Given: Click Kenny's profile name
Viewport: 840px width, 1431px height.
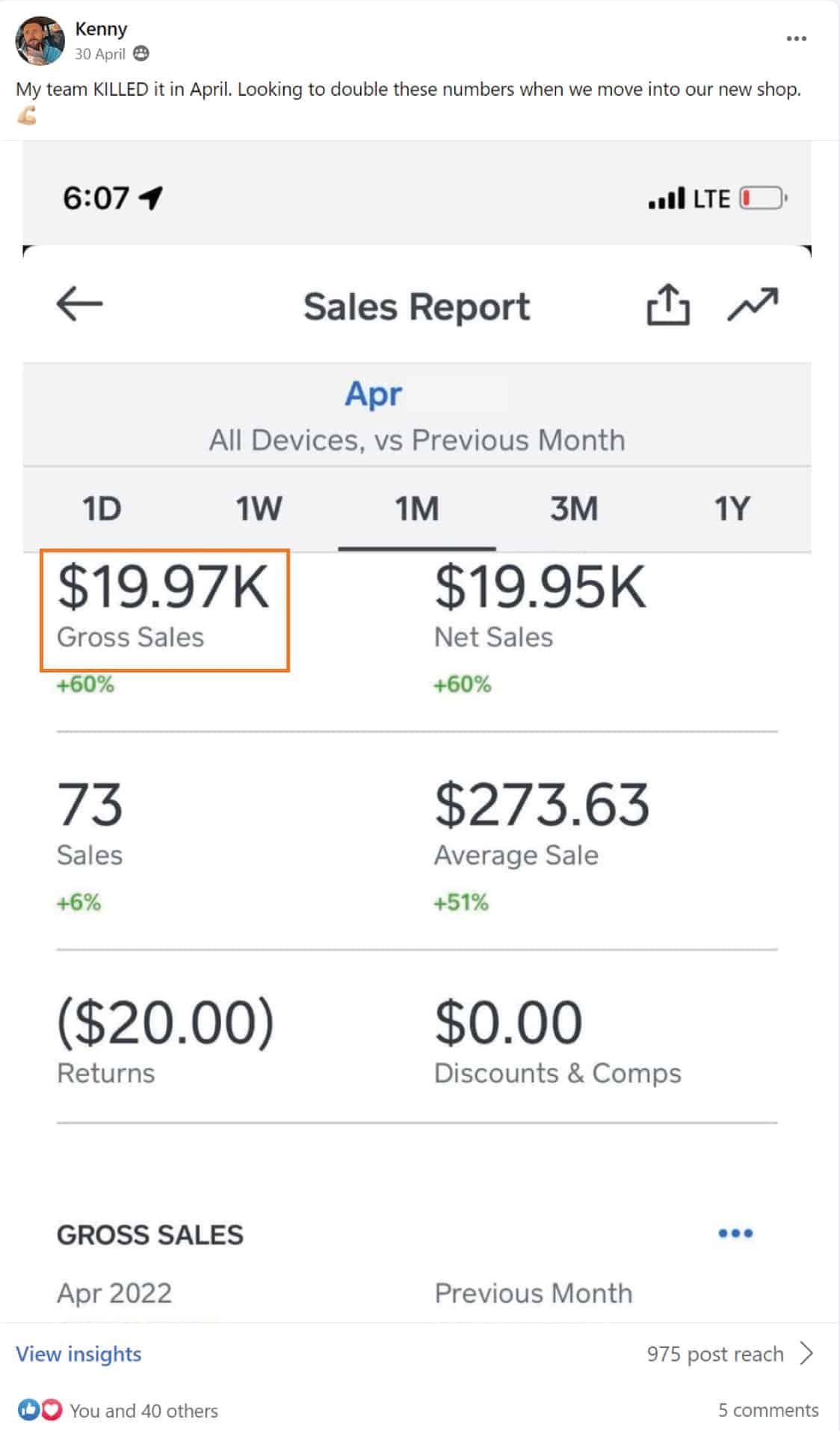Looking at the screenshot, I should coord(101,29).
